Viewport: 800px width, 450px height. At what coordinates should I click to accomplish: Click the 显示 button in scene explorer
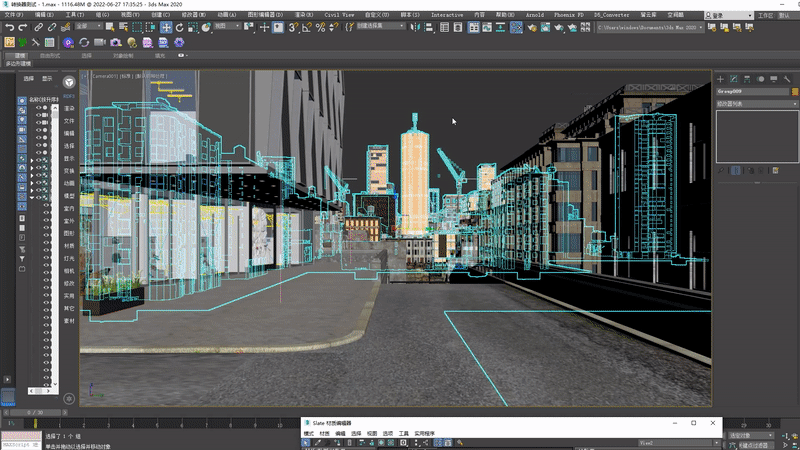46,77
